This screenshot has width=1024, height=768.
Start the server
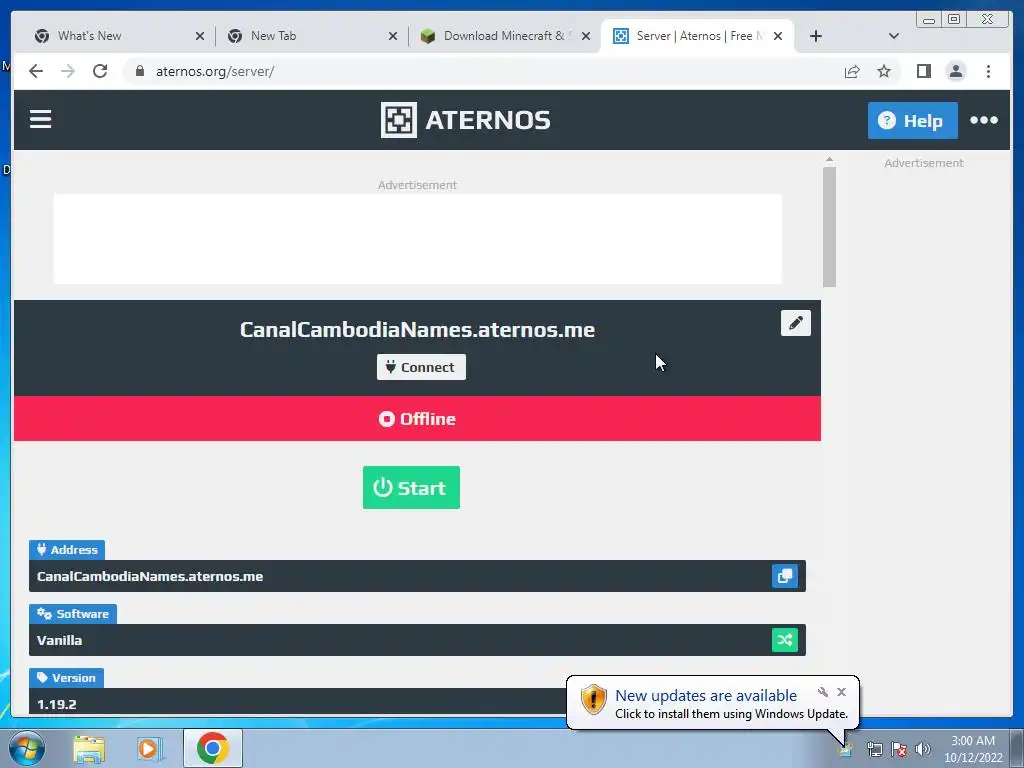[x=411, y=488]
